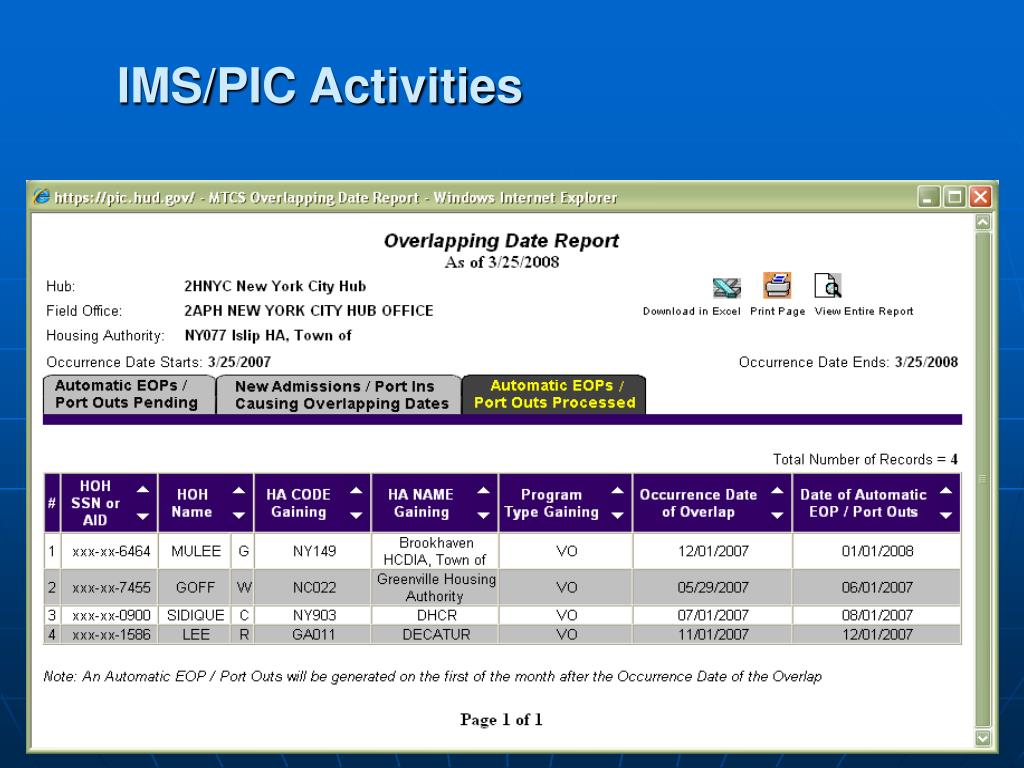The height and width of the screenshot is (768, 1024).
Task: Click Greenville Housing Authority cell
Action: [436, 588]
